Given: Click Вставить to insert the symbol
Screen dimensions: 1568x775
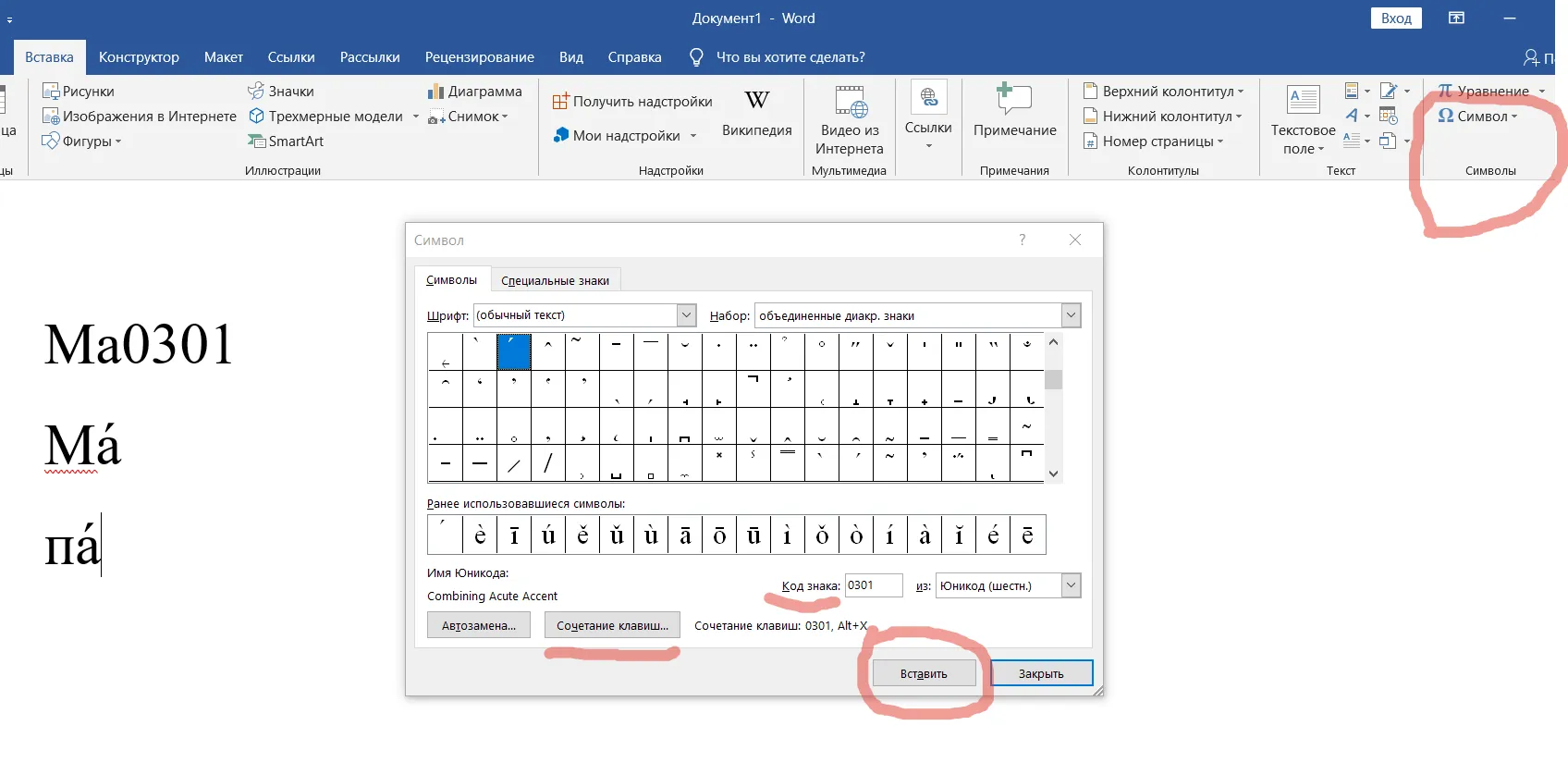Looking at the screenshot, I should pyautogui.click(x=924, y=673).
